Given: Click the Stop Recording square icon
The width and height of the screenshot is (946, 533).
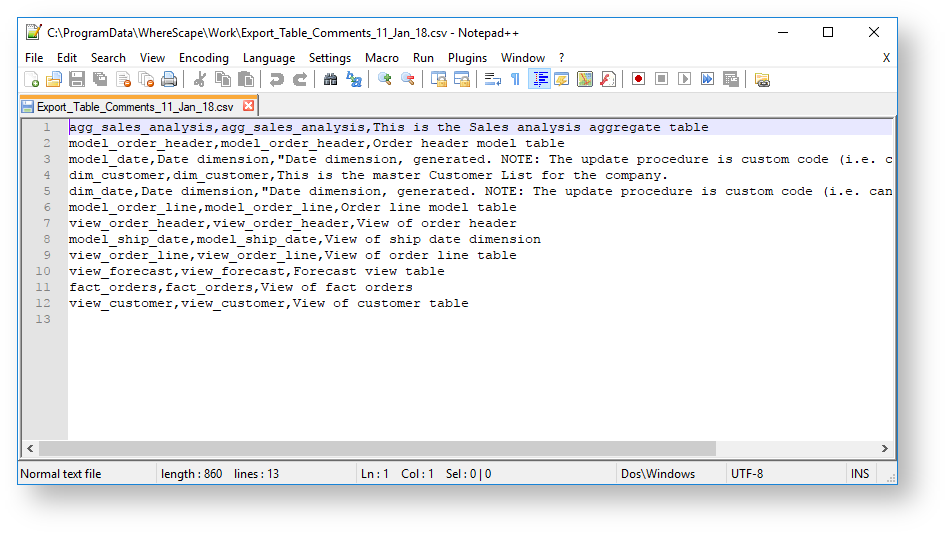Looking at the screenshot, I should point(661,79).
